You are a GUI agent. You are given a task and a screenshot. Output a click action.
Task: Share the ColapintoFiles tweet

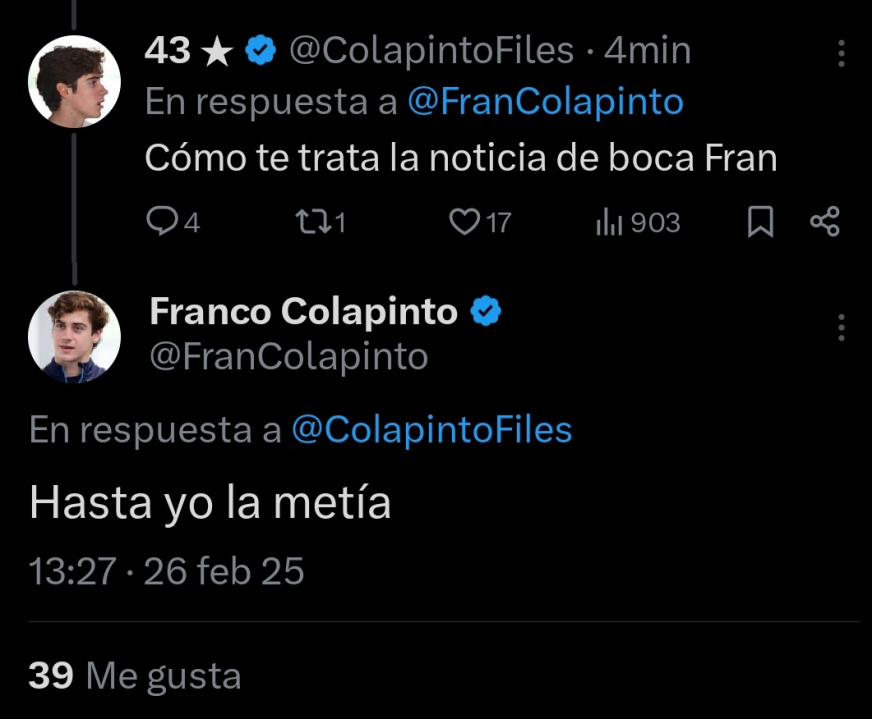click(824, 222)
